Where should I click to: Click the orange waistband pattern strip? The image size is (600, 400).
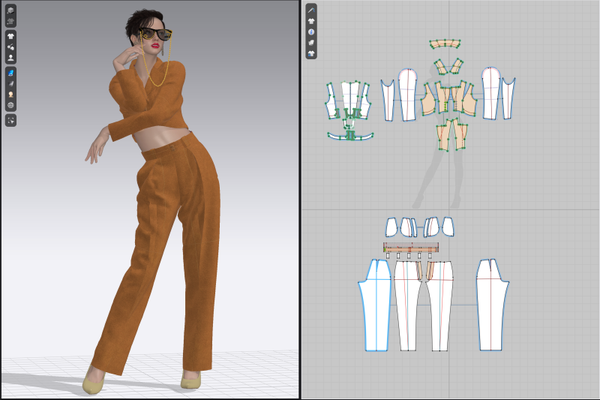[411, 247]
